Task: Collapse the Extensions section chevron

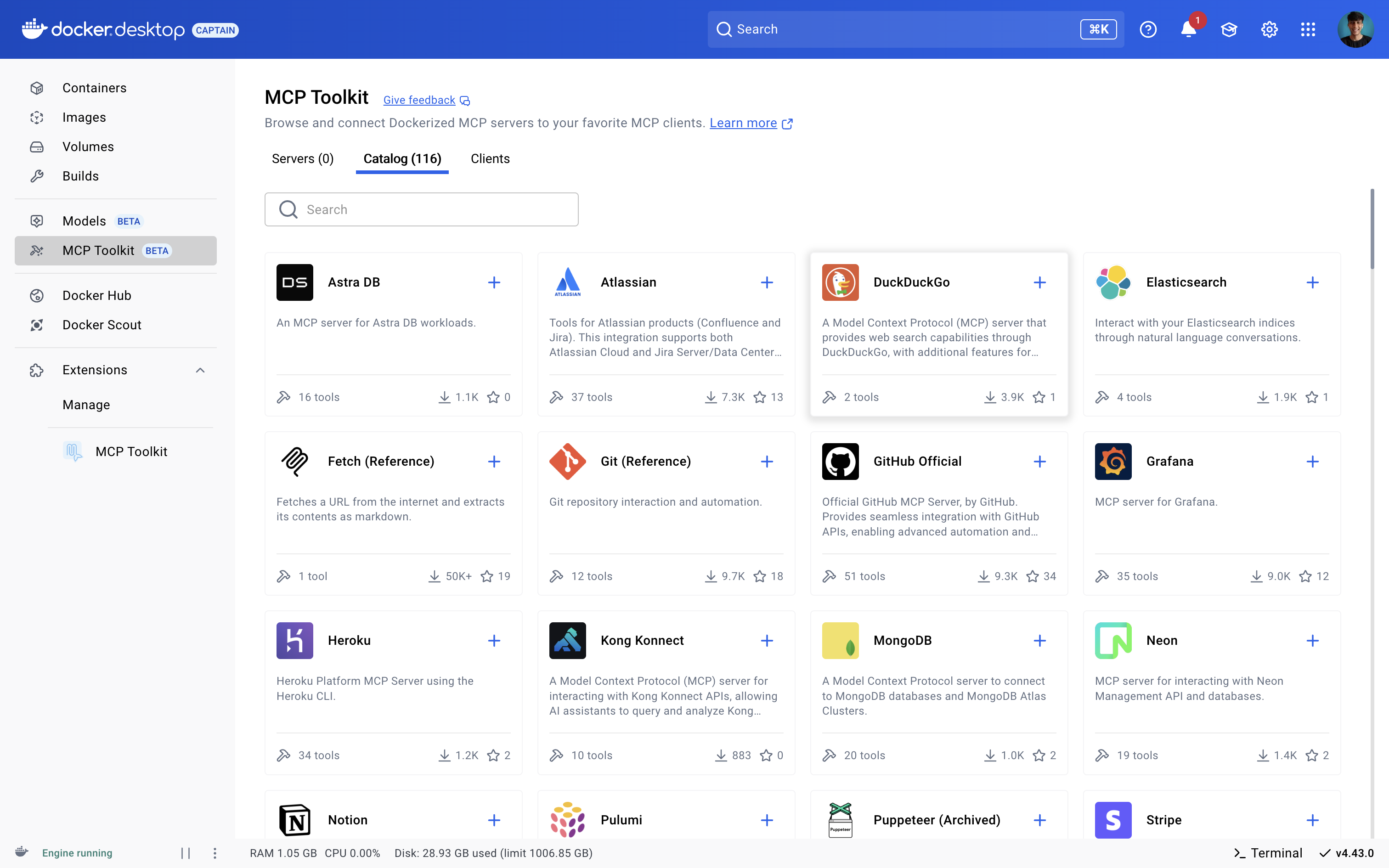Action: (x=200, y=370)
